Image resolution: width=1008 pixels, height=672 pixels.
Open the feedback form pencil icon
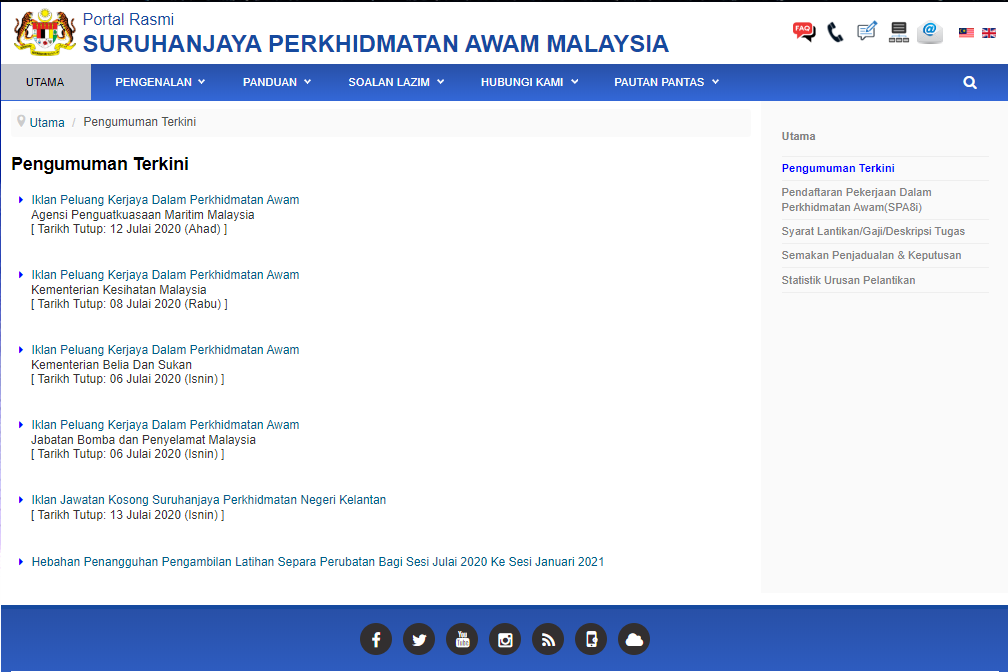[x=867, y=32]
